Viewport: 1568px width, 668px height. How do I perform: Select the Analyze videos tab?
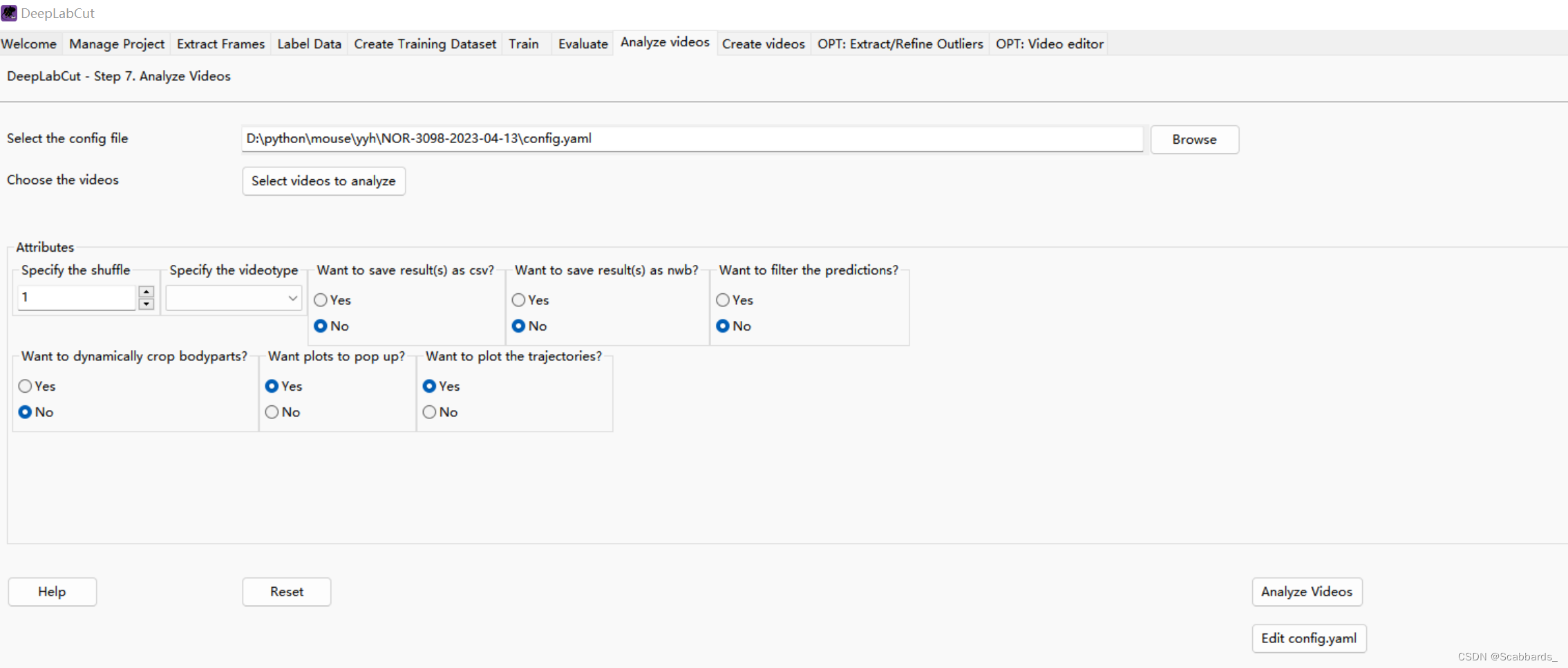click(x=665, y=43)
